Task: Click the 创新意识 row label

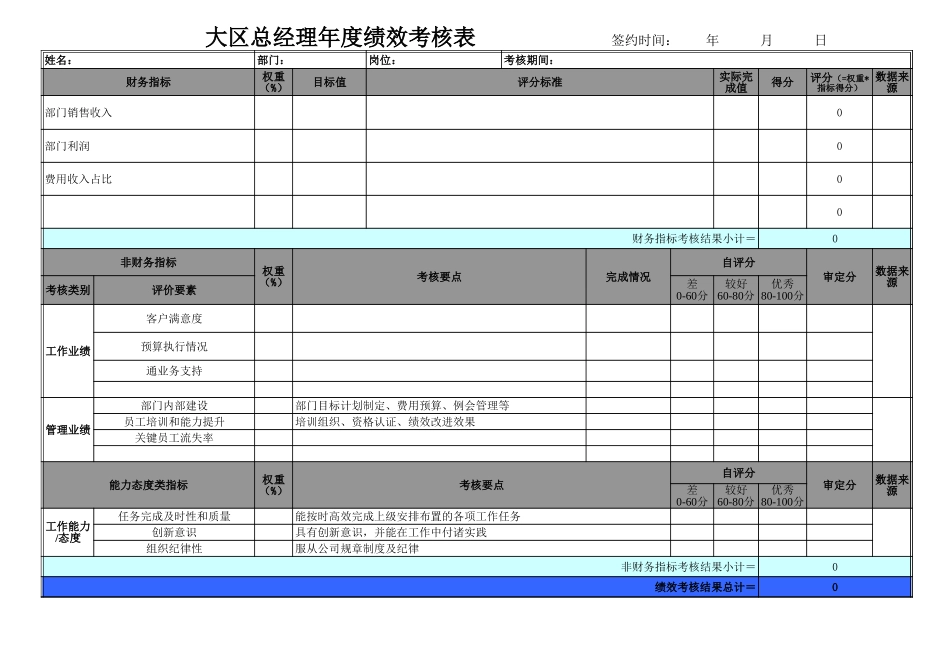Action: (174, 532)
